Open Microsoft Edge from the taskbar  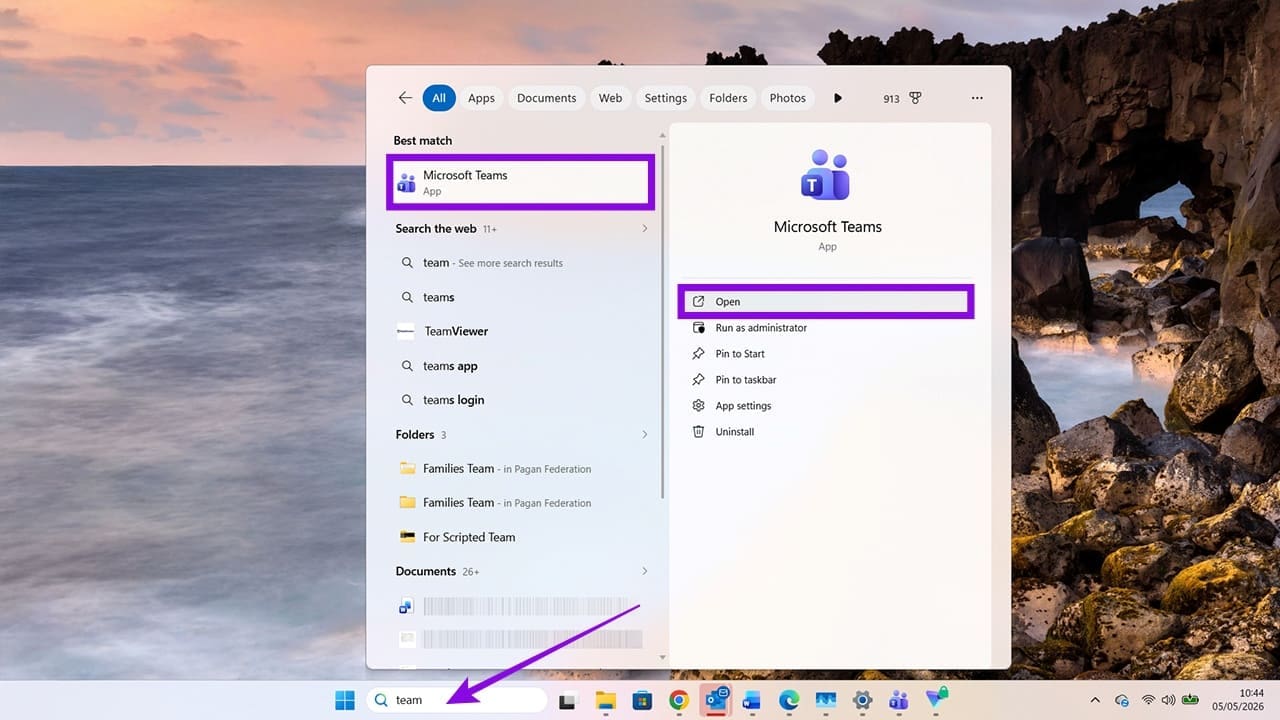tap(789, 700)
